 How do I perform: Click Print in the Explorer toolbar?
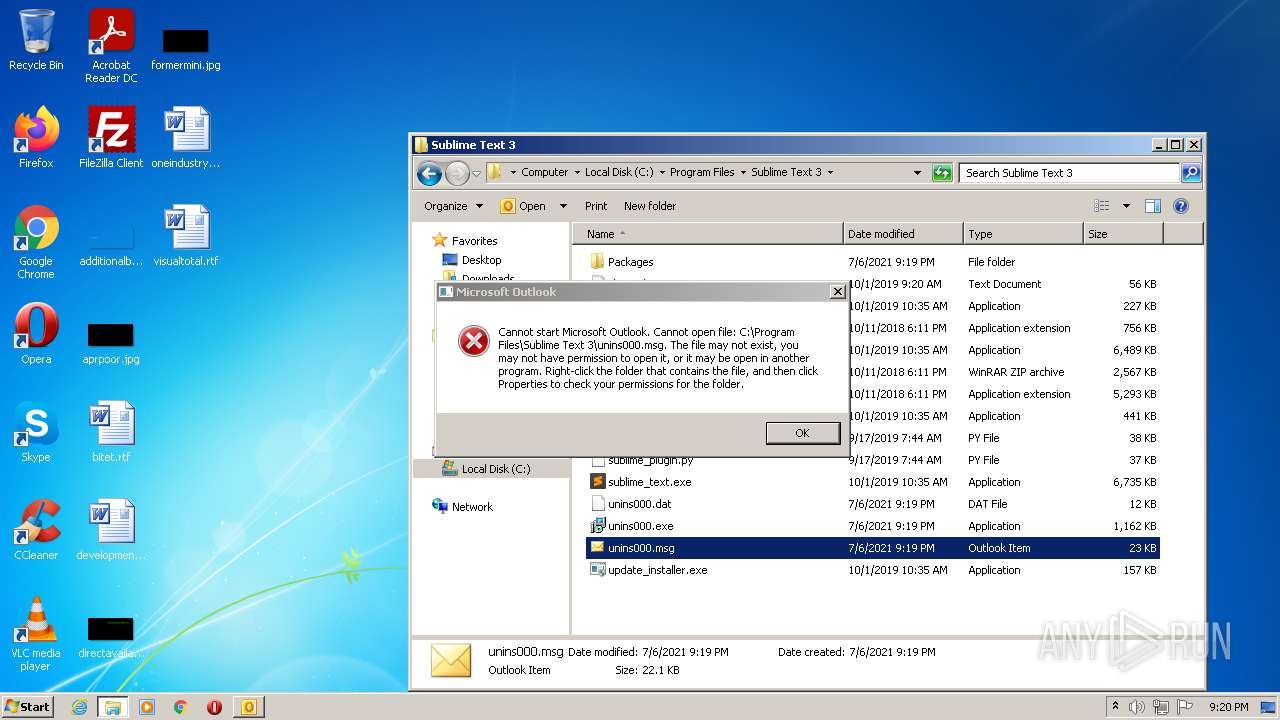click(x=596, y=206)
